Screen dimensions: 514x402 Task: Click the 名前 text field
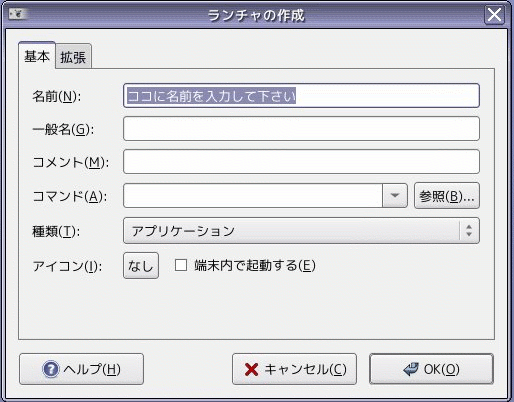pyautogui.click(x=301, y=96)
